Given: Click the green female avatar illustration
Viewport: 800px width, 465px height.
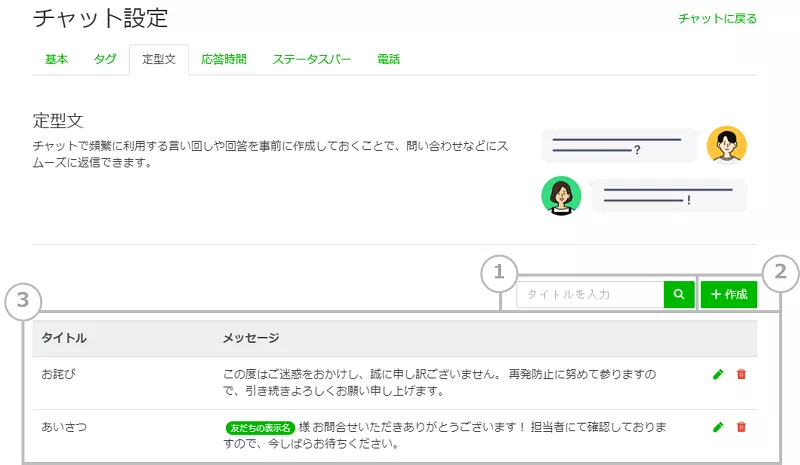Looking at the screenshot, I should click(x=561, y=195).
